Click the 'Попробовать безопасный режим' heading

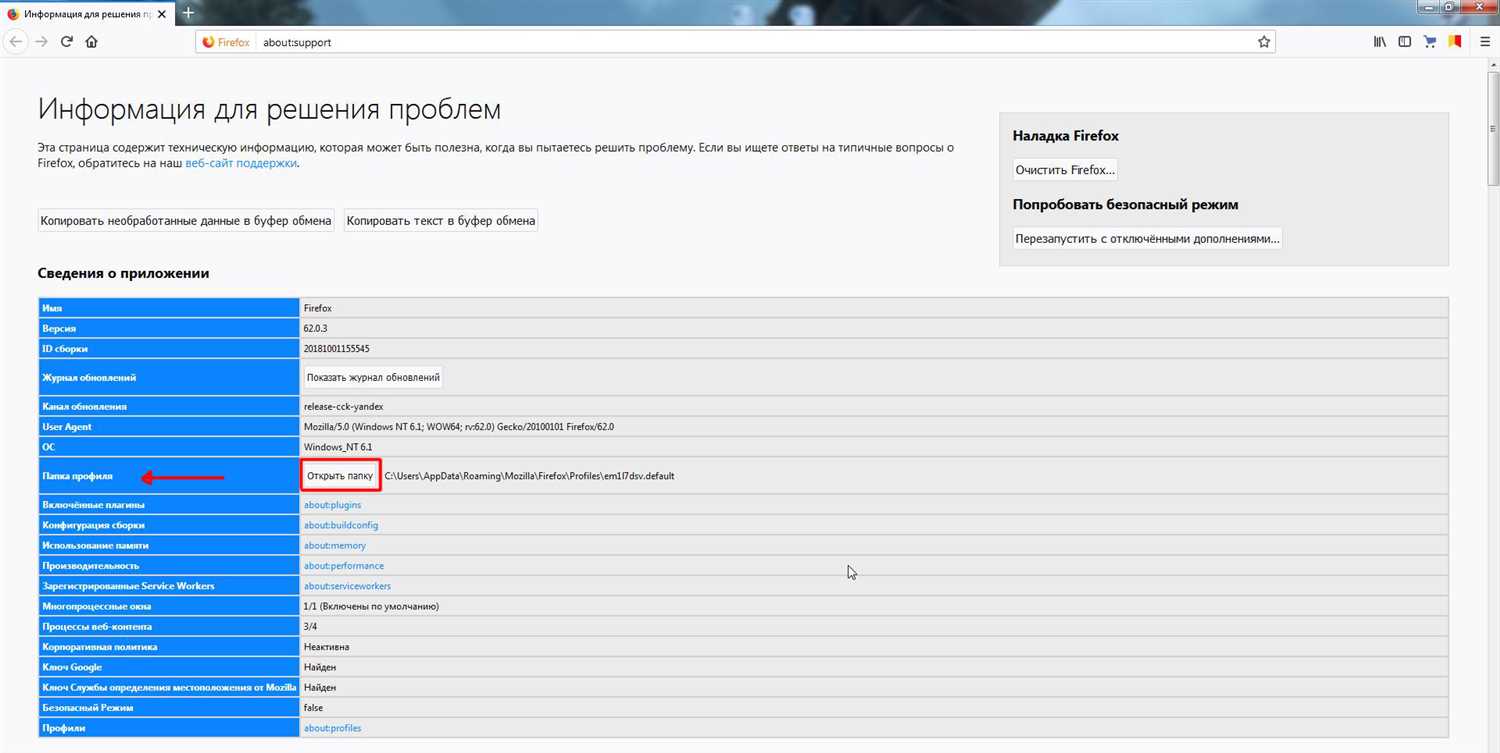click(x=1125, y=205)
